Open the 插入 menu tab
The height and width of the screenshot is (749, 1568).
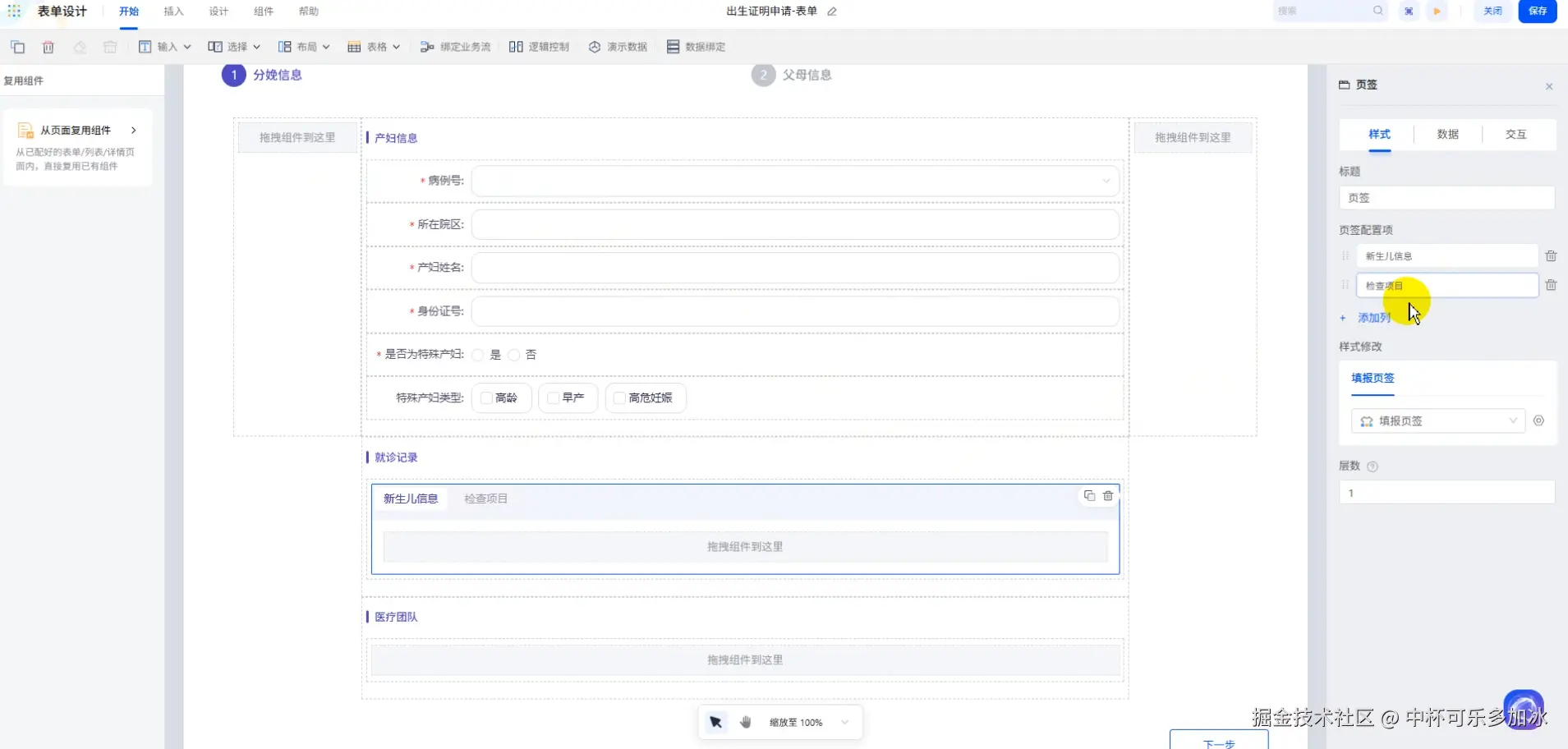(x=173, y=11)
